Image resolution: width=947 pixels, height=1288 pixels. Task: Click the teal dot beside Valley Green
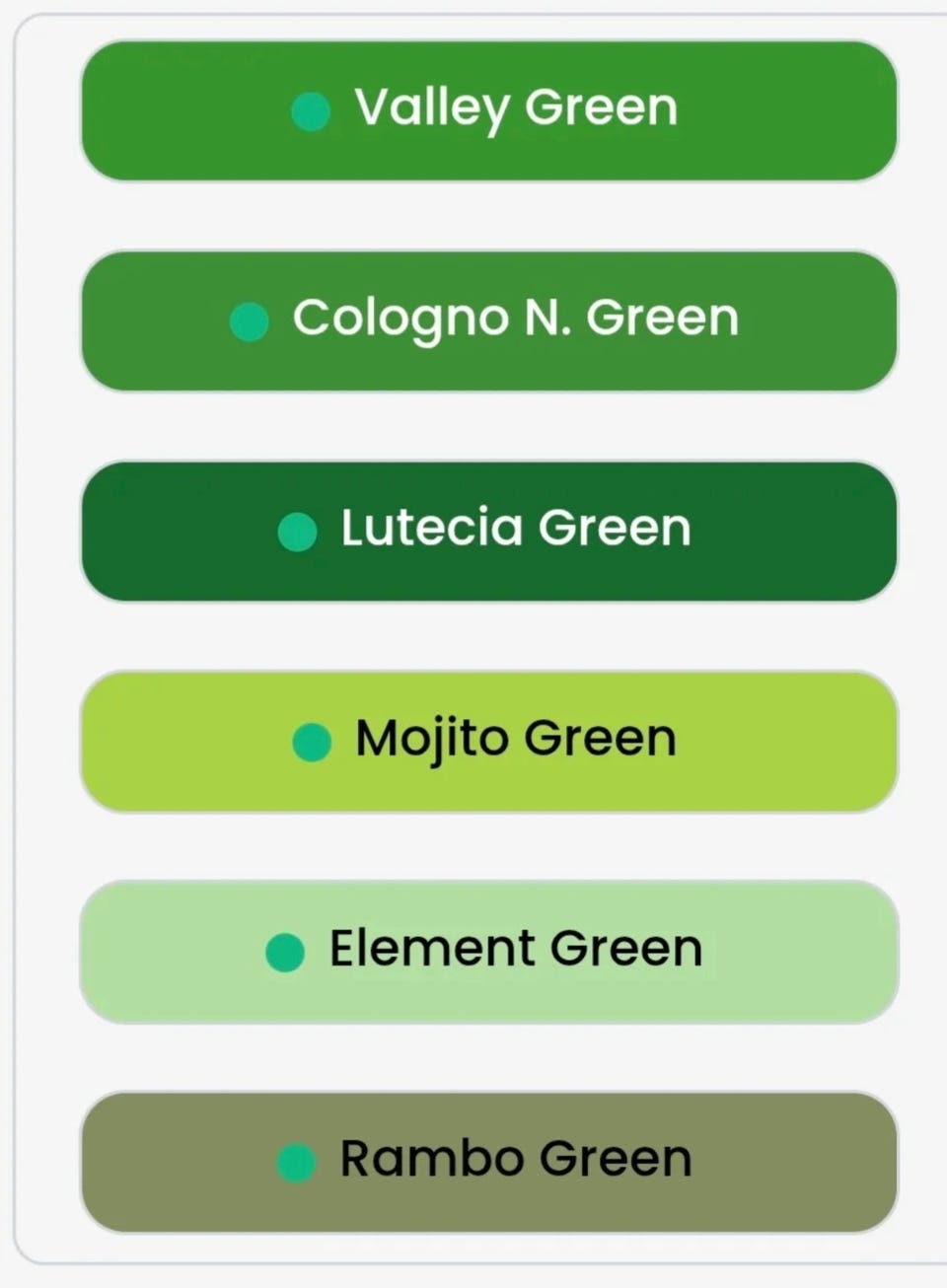click(311, 111)
